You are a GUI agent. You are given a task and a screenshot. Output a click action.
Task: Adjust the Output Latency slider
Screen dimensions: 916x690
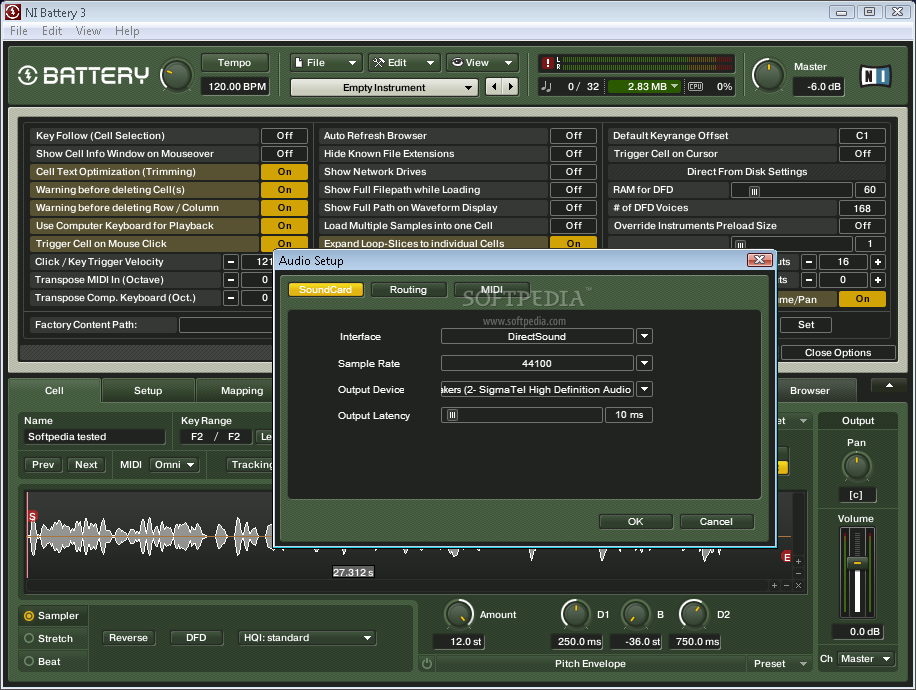coord(453,415)
